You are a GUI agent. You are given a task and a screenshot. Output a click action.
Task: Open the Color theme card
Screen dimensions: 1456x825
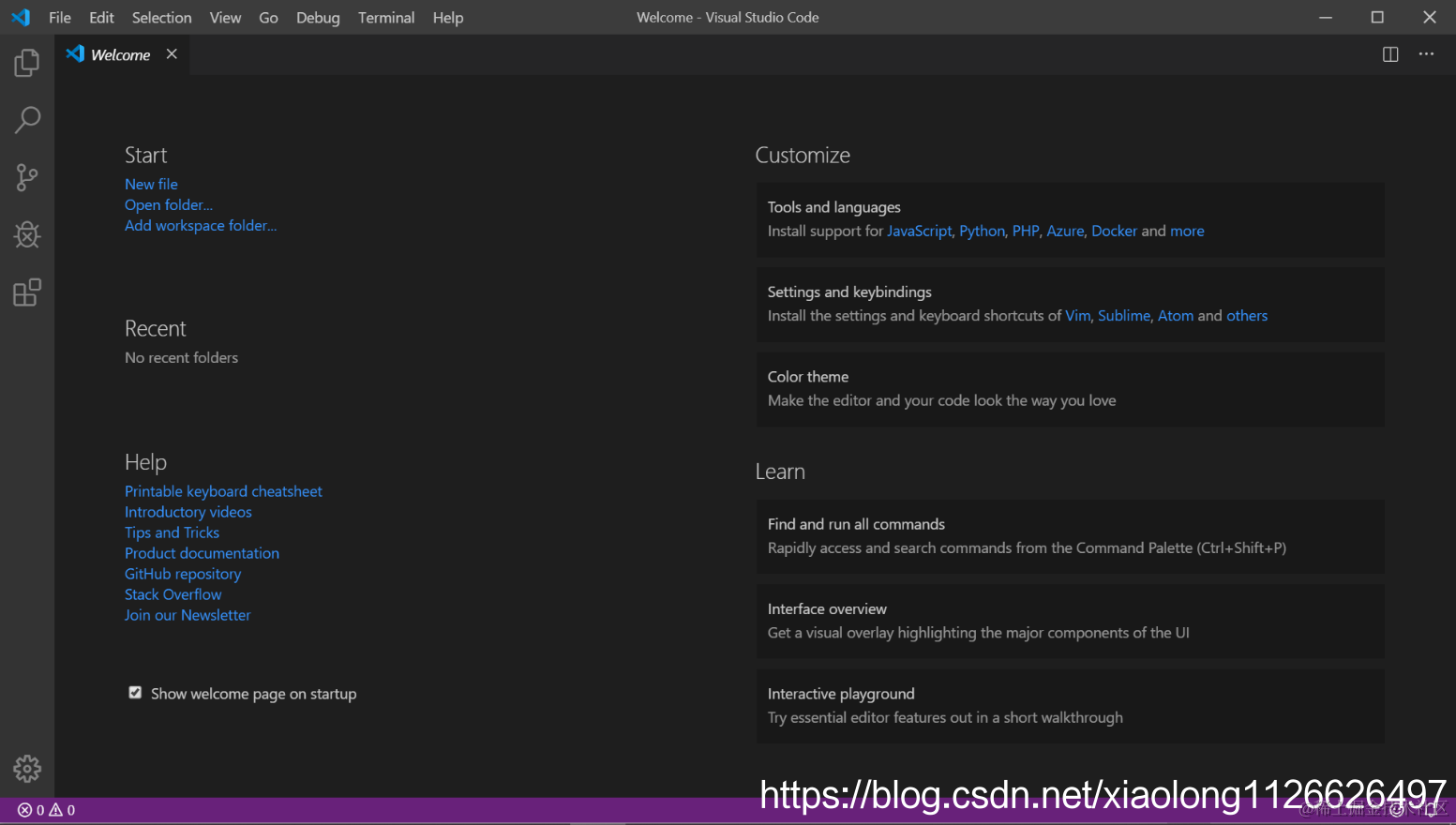tap(1070, 389)
